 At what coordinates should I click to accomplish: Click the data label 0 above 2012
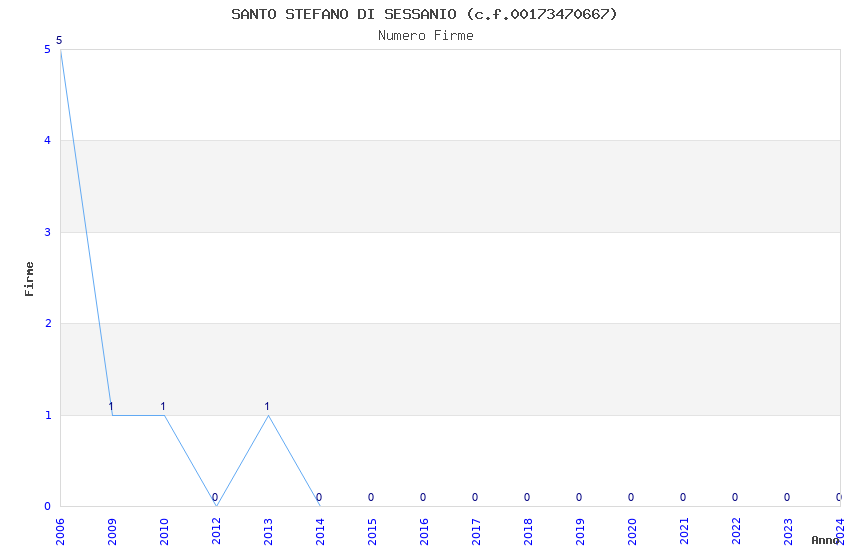click(215, 497)
